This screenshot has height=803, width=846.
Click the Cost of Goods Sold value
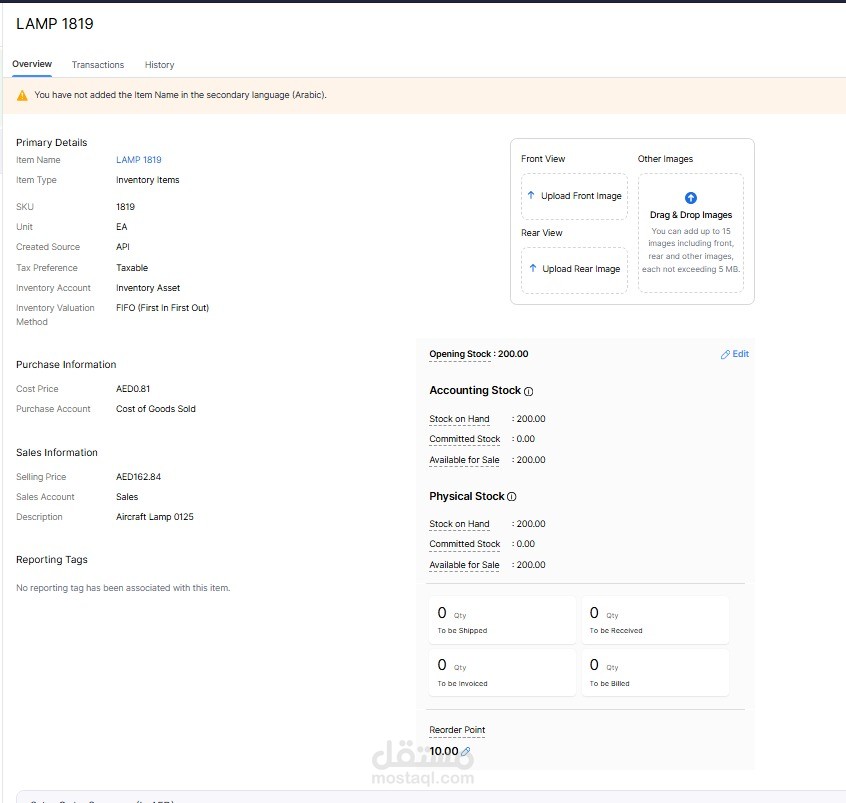coord(155,409)
